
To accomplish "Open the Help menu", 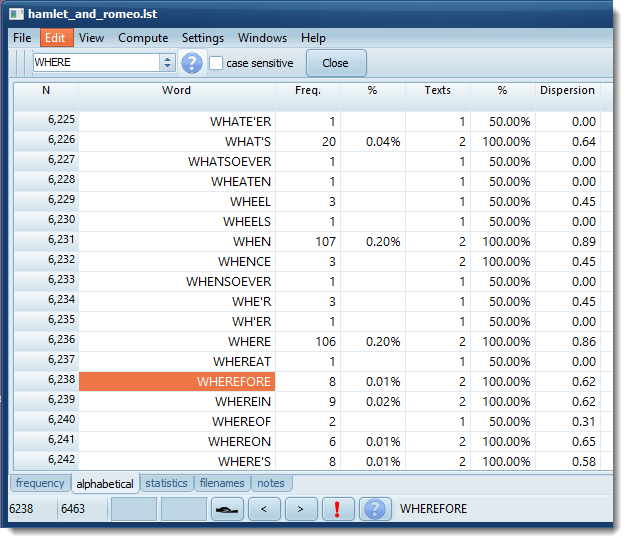I will coord(313,38).
